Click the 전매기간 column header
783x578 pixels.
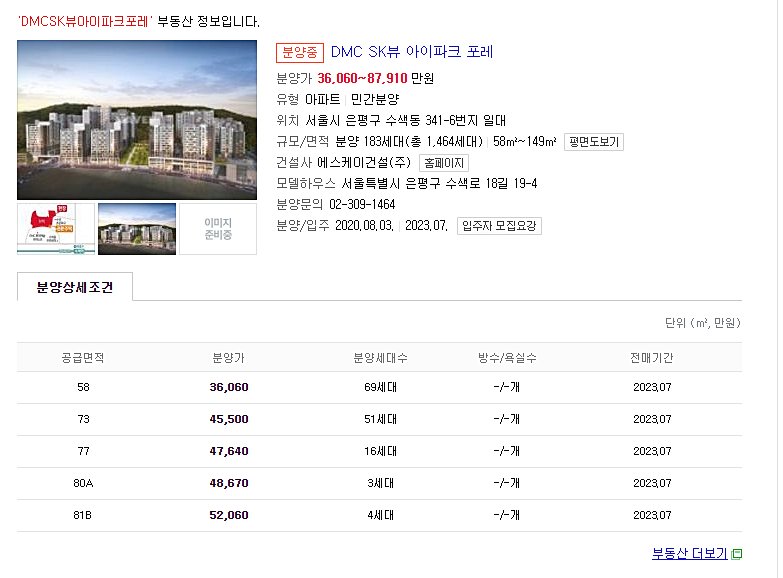652,358
